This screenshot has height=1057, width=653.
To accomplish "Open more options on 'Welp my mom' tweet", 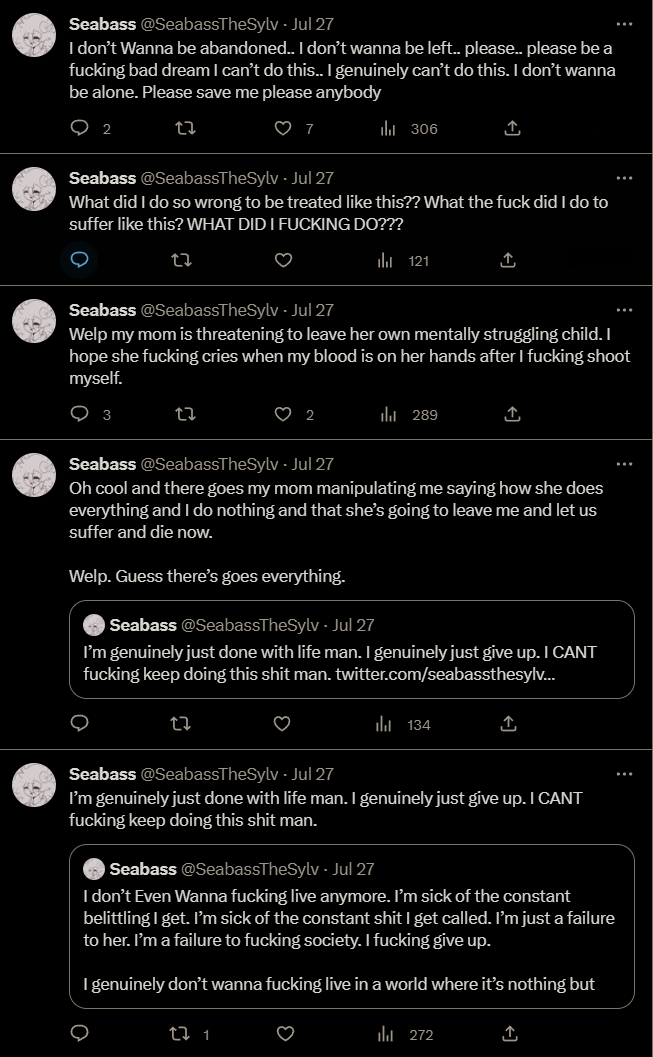I will (625, 310).
